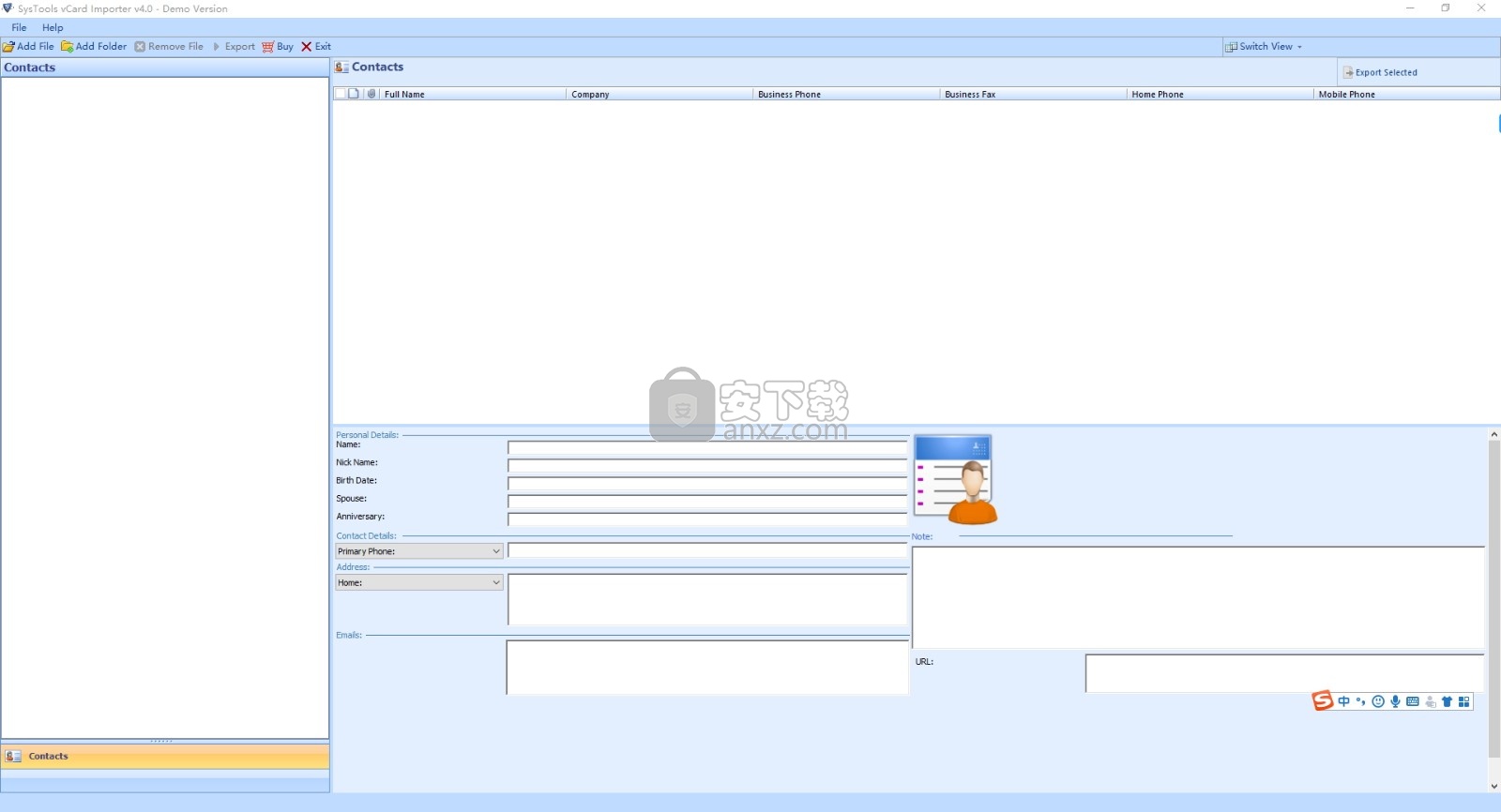Toggle the Chinese input mode icon
Image resolution: width=1501 pixels, height=812 pixels.
click(x=1344, y=701)
